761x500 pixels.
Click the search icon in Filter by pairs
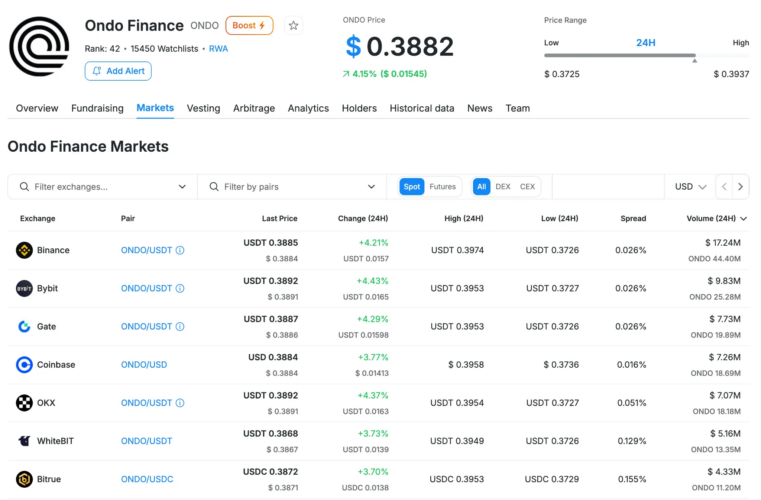(x=214, y=186)
